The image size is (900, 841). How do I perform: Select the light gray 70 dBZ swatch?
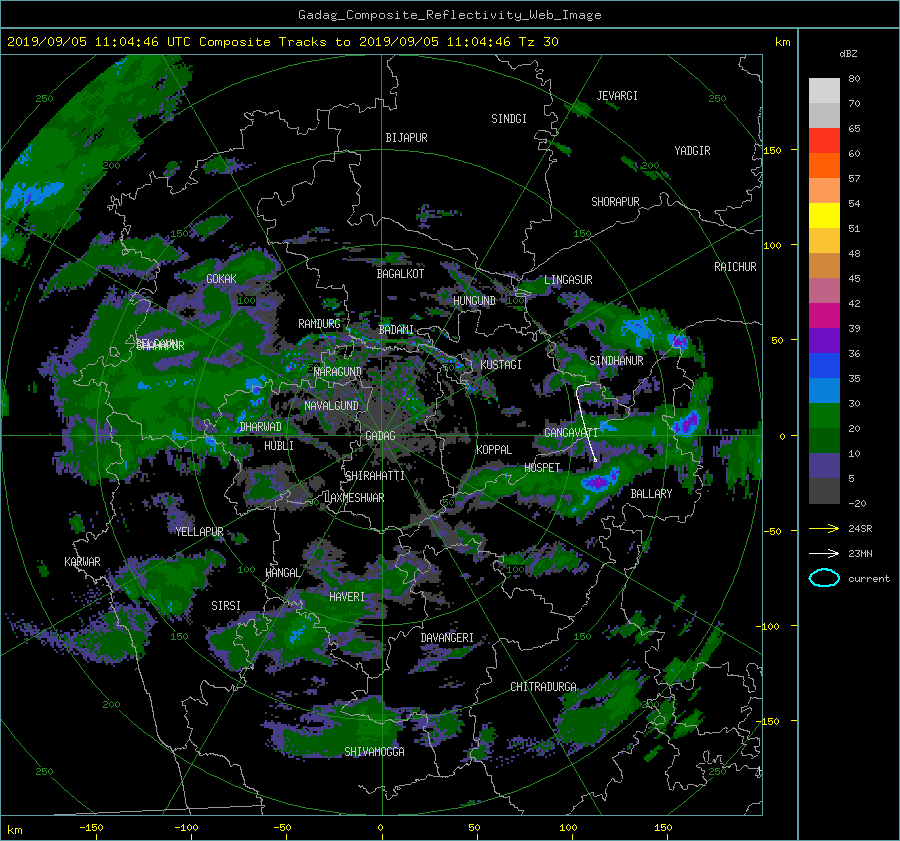[x=824, y=91]
